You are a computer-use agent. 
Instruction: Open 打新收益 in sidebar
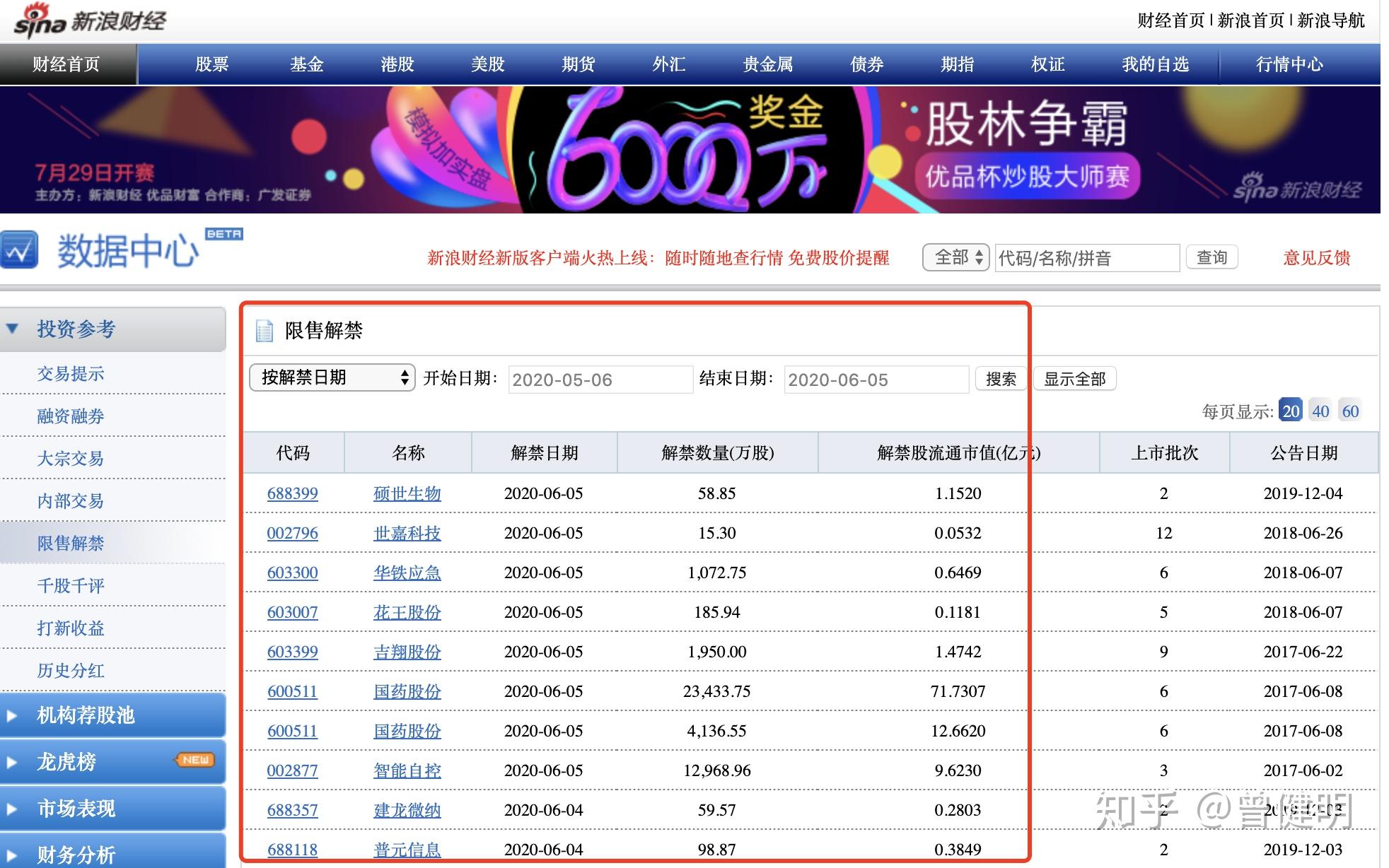click(71, 628)
